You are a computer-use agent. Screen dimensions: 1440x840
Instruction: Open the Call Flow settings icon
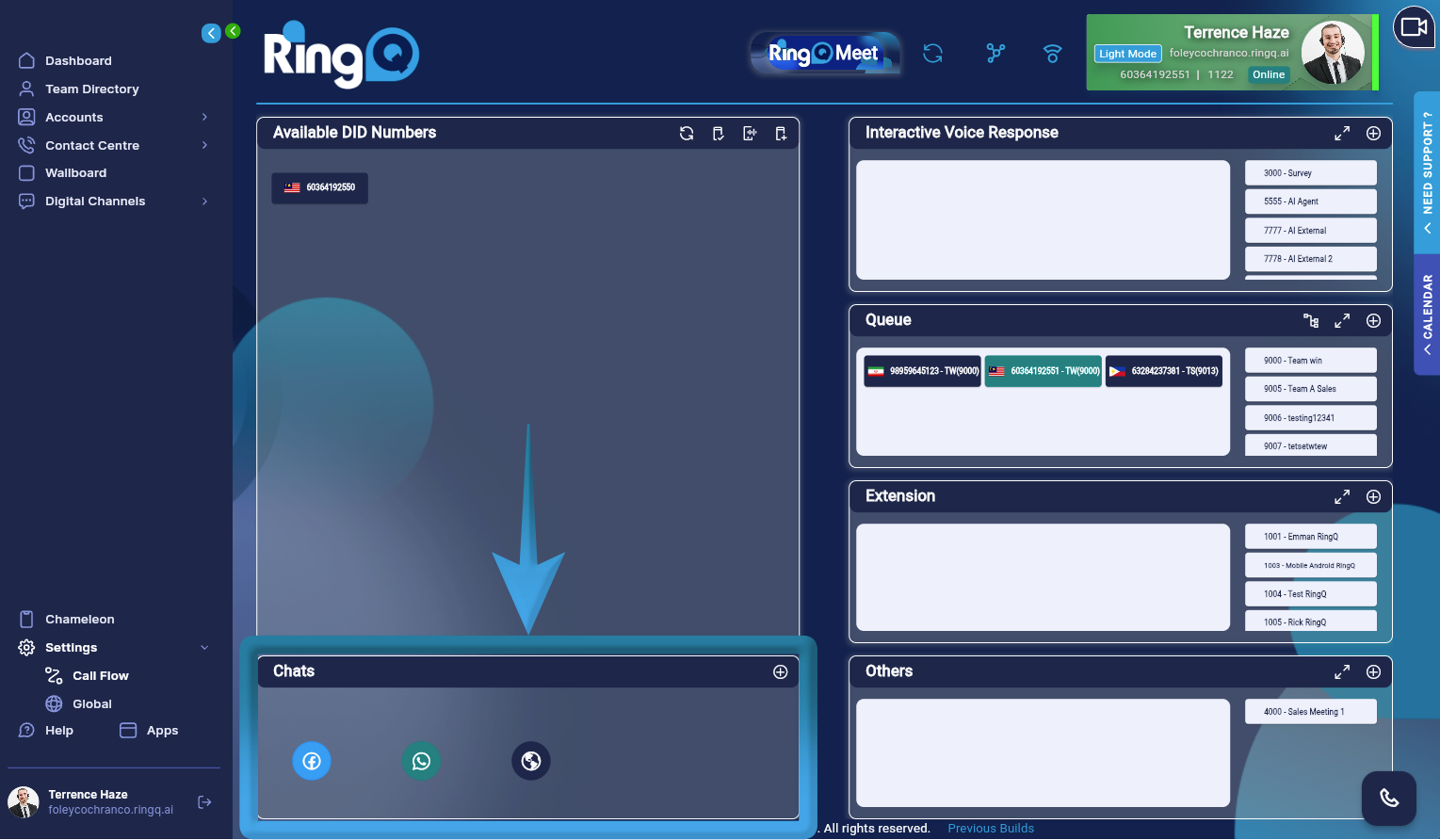click(x=54, y=675)
